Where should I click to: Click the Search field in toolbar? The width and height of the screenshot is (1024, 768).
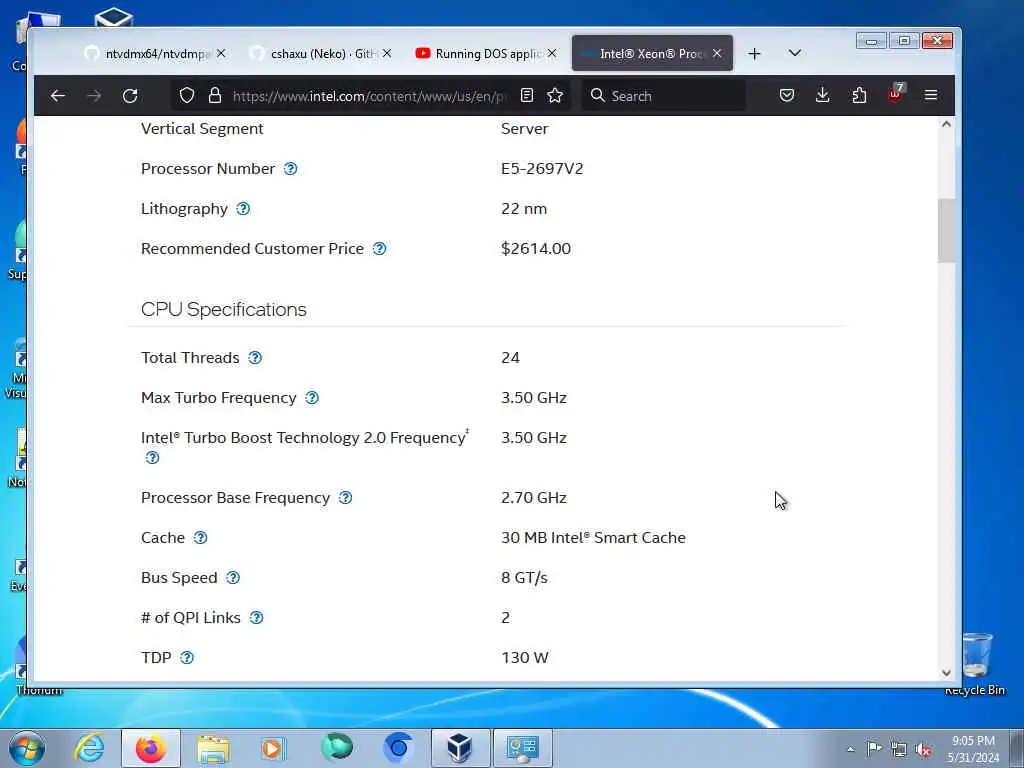click(663, 96)
